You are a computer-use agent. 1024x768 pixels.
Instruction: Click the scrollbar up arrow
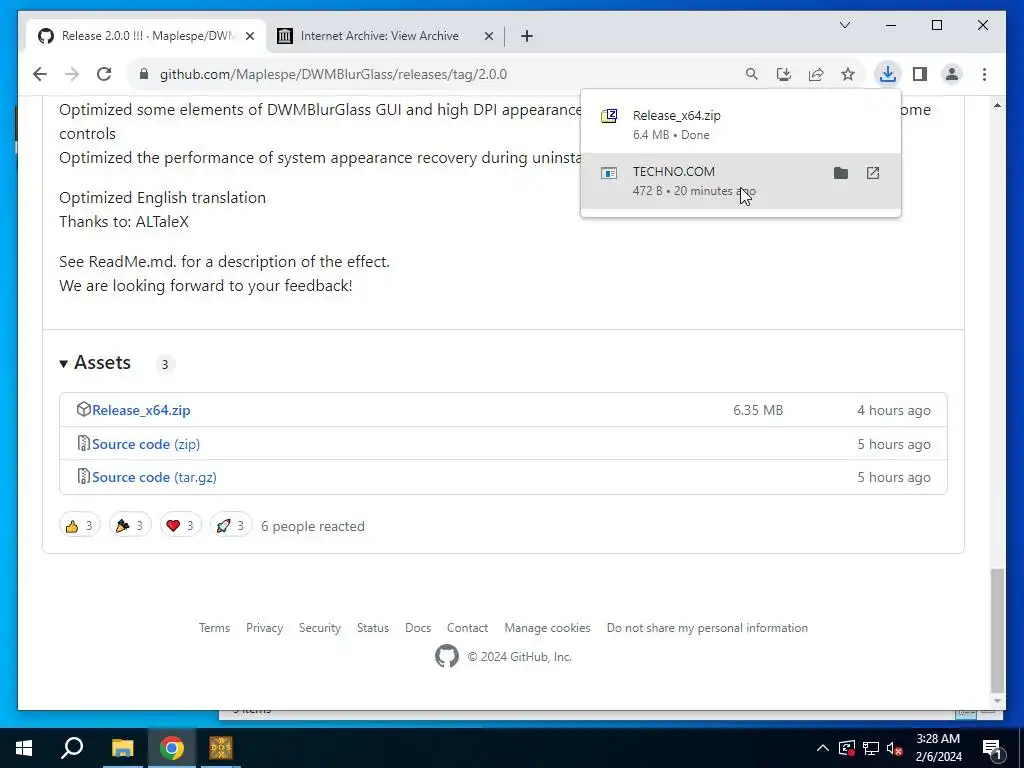pyautogui.click(x=997, y=105)
